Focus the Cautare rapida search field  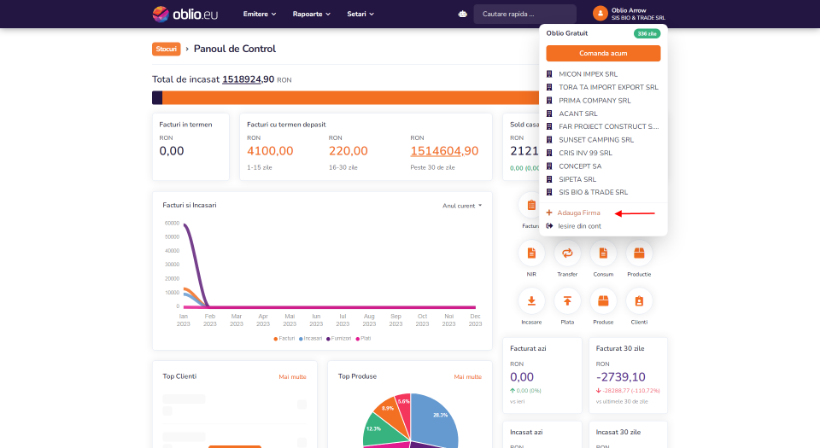525,14
